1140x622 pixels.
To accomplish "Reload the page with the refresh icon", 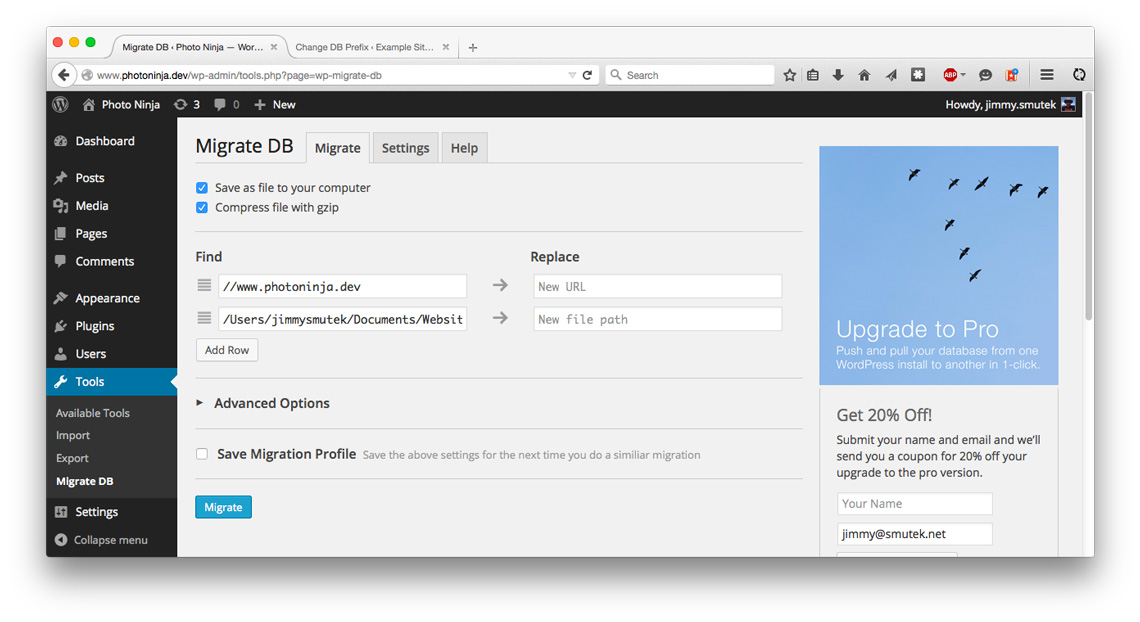I will (587, 75).
